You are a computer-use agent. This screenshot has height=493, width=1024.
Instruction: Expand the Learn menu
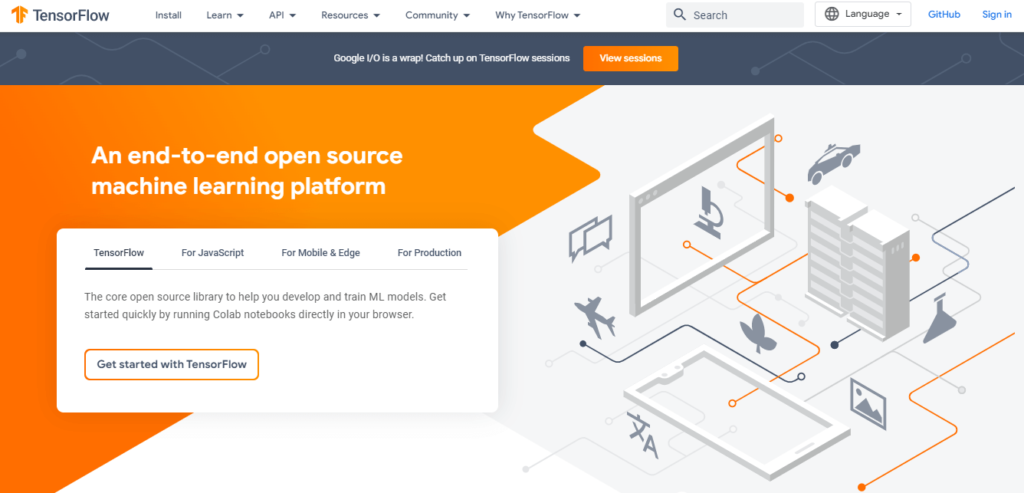(225, 14)
